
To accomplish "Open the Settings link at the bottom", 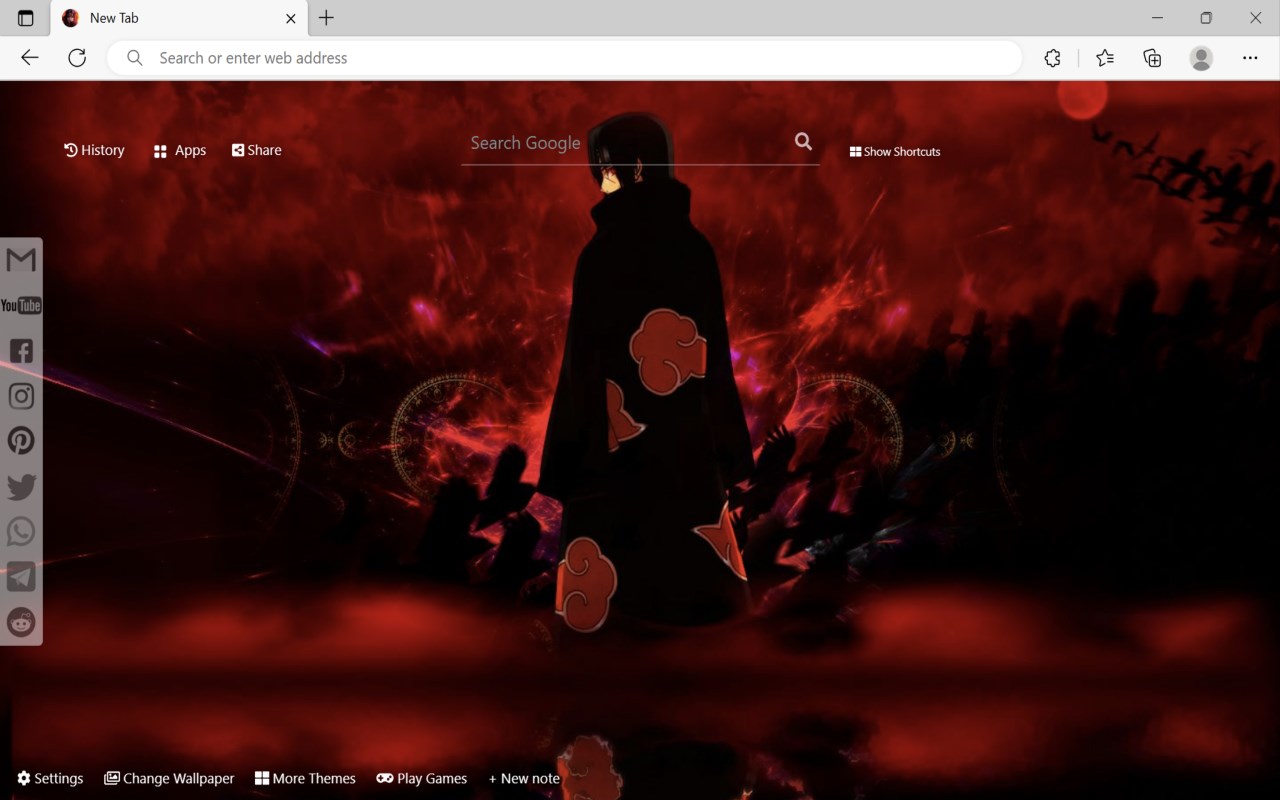I will (50, 778).
